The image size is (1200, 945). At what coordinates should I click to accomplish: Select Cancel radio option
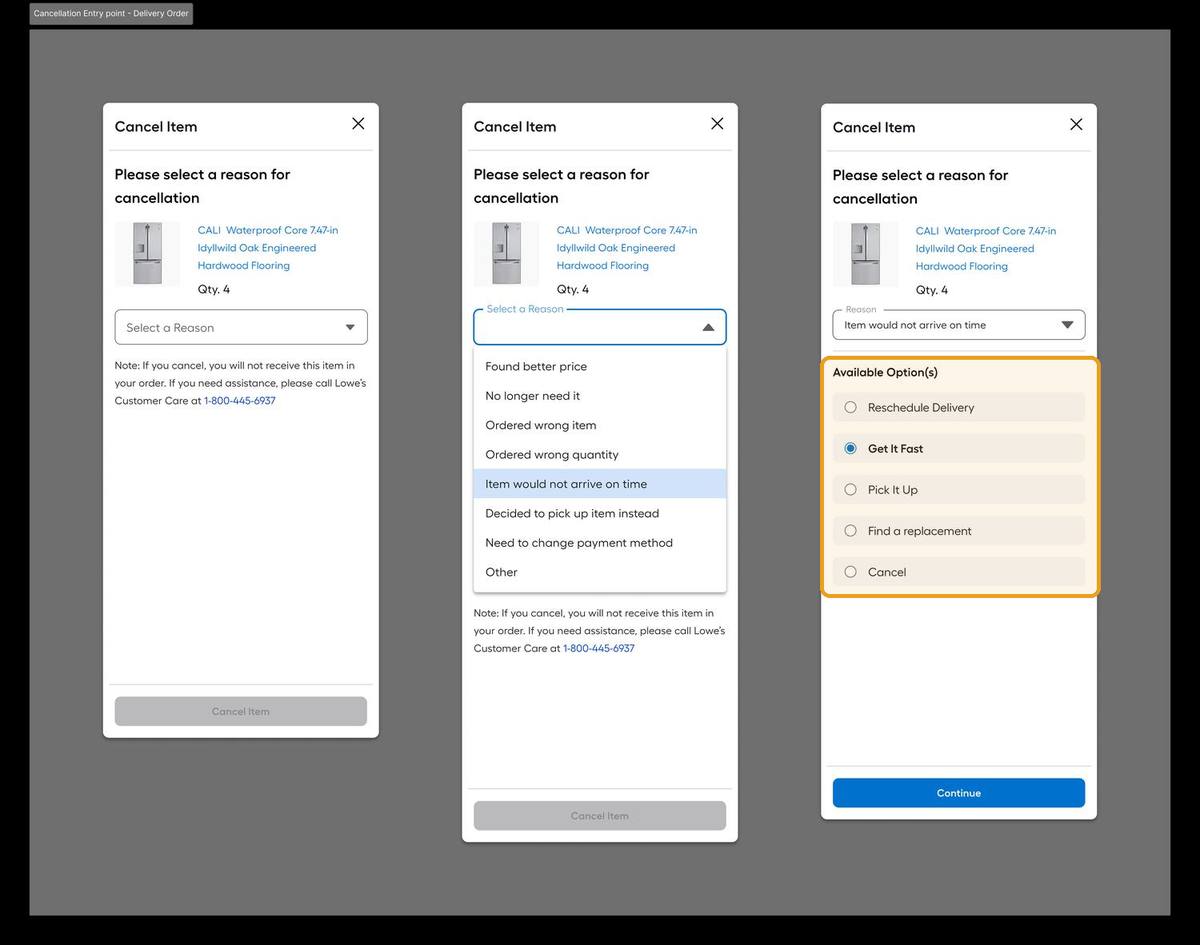(851, 572)
